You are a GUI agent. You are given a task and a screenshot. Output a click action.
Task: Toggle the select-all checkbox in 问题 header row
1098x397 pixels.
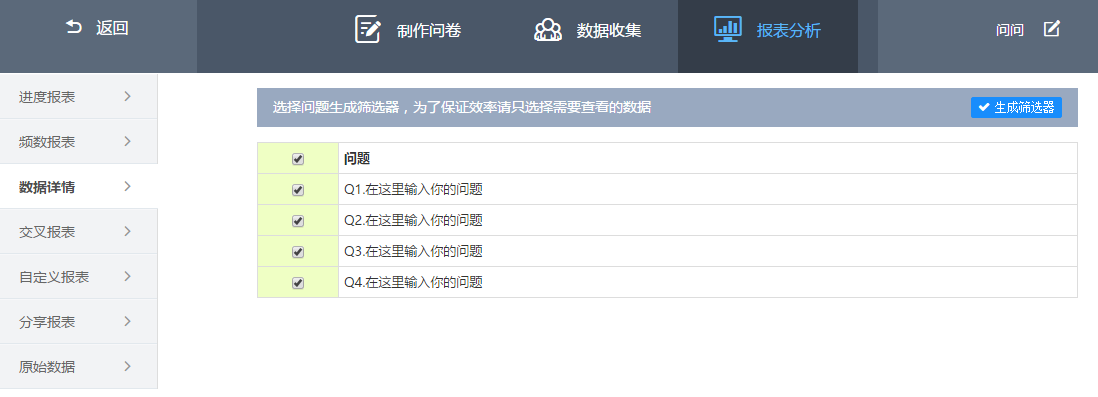click(x=298, y=159)
